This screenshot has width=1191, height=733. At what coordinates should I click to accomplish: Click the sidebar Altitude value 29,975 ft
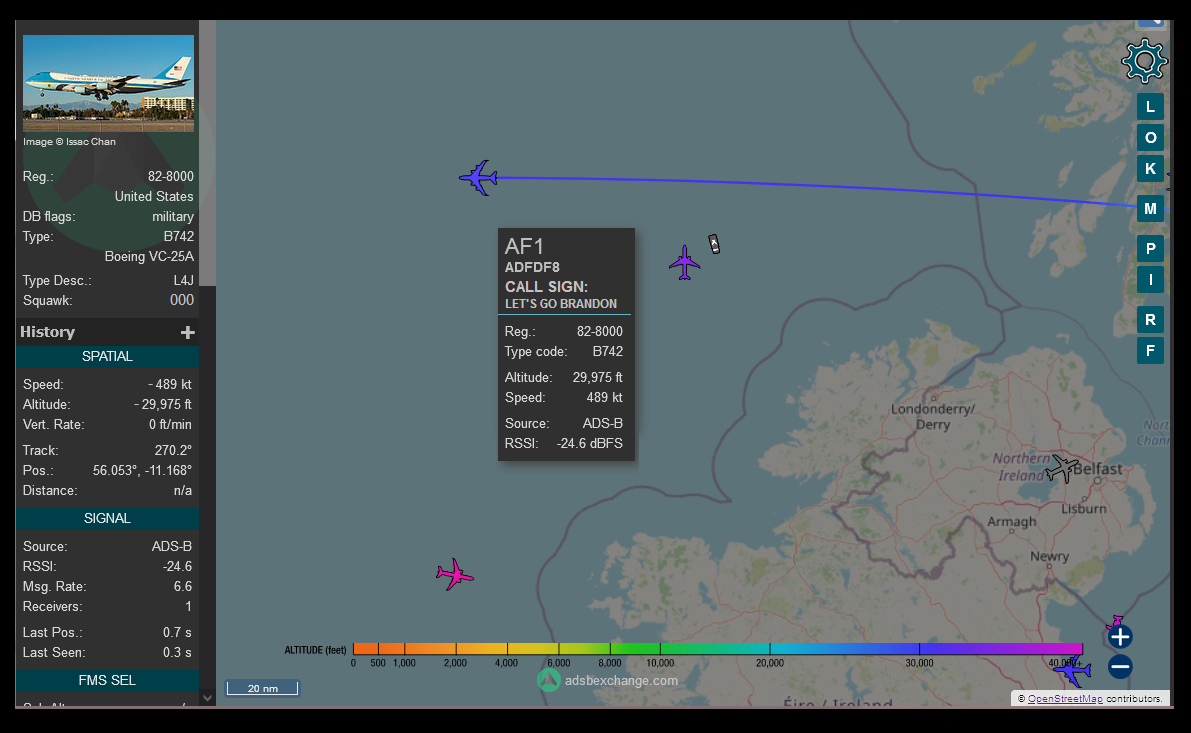[163, 404]
